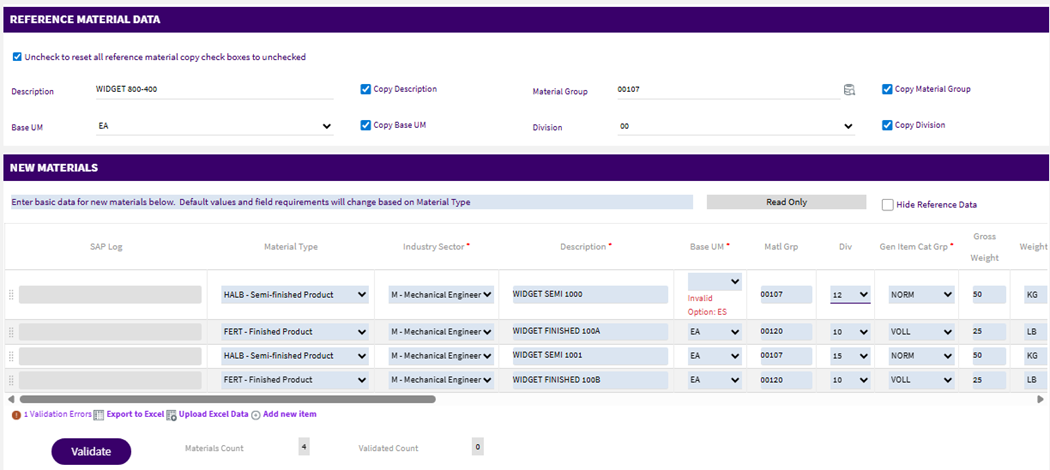Open the Div dropdown showing 15
The height and width of the screenshot is (470, 1050).
(x=850, y=356)
